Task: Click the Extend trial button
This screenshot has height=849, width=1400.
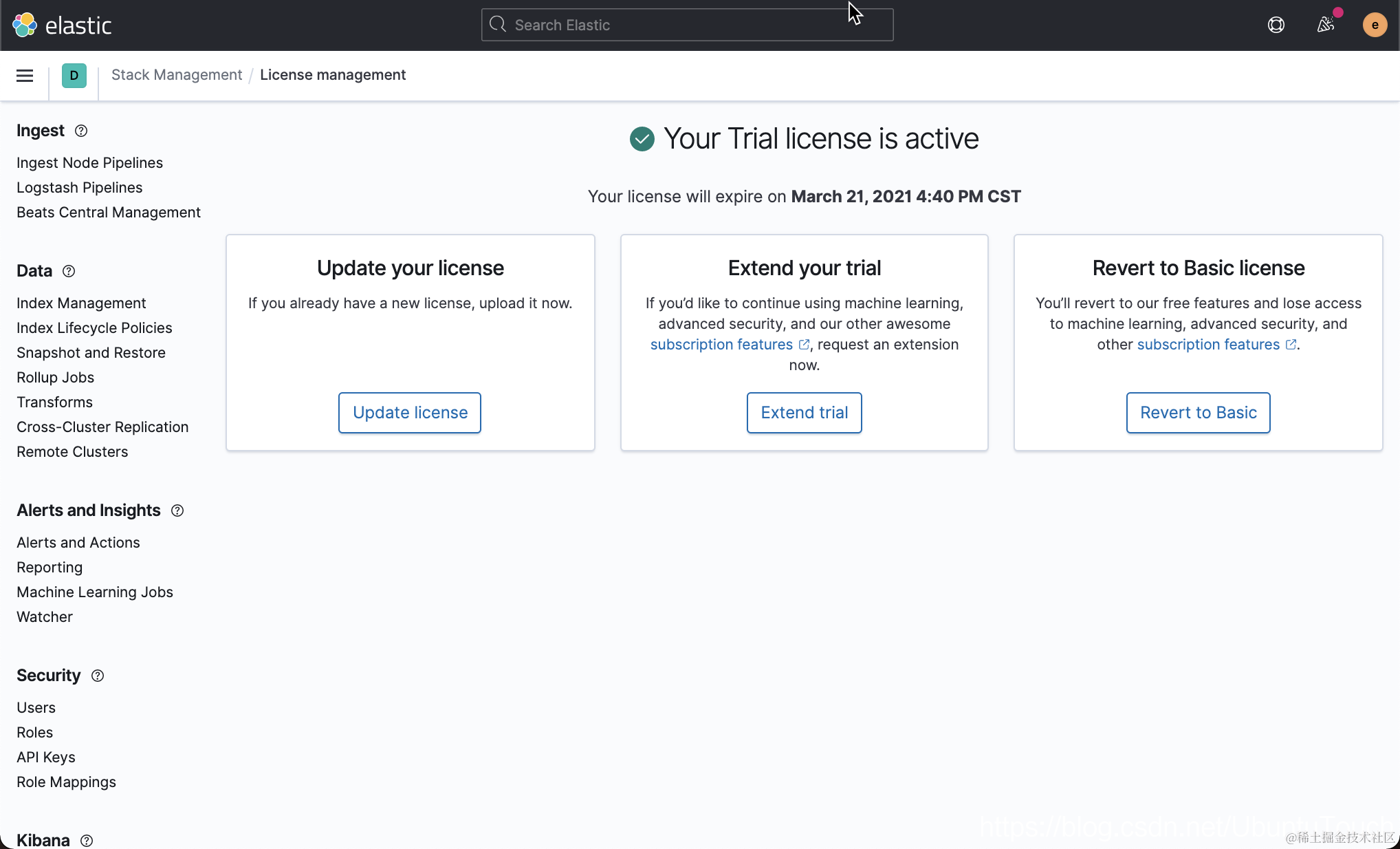Action: coord(804,413)
